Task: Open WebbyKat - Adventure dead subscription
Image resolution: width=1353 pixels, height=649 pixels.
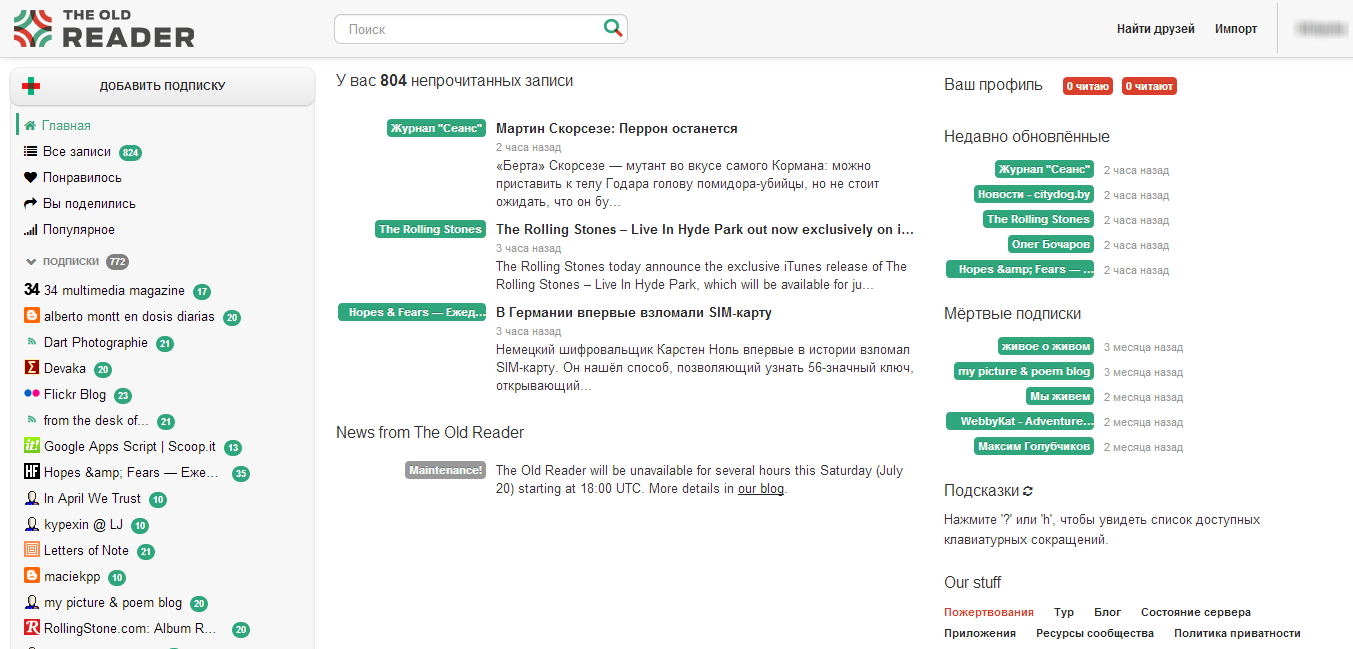Action: click(x=1020, y=421)
